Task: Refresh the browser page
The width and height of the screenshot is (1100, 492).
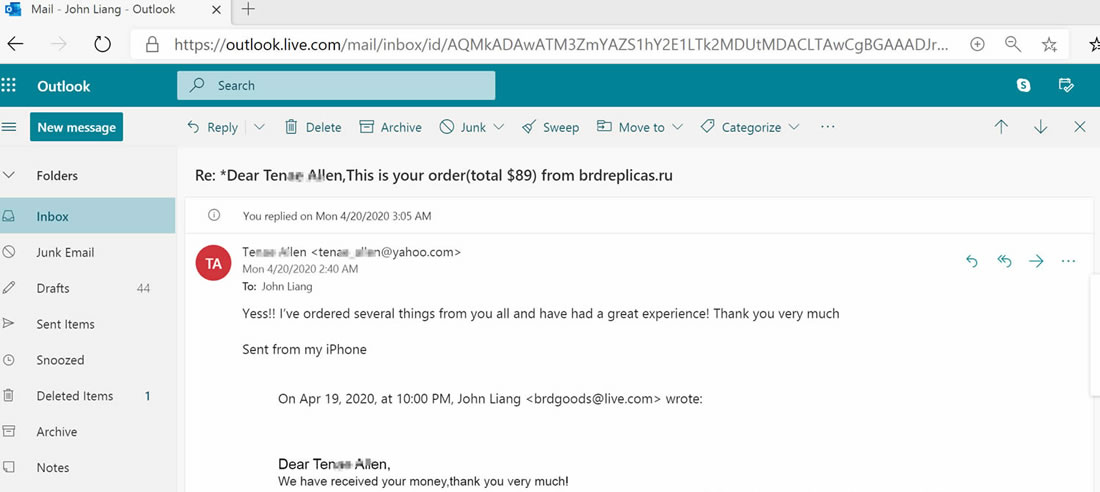Action: pos(102,44)
